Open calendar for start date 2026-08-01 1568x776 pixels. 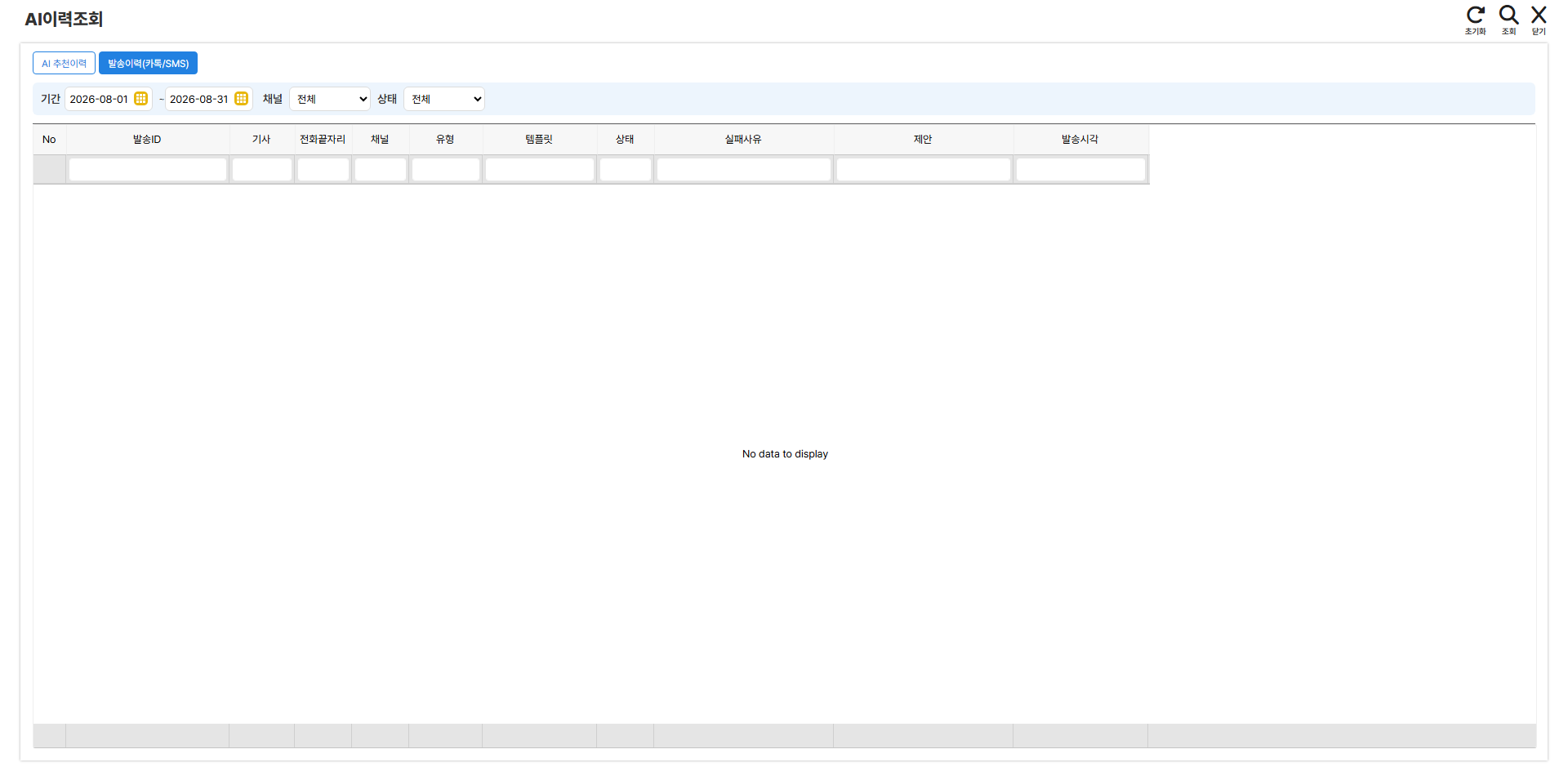140,99
